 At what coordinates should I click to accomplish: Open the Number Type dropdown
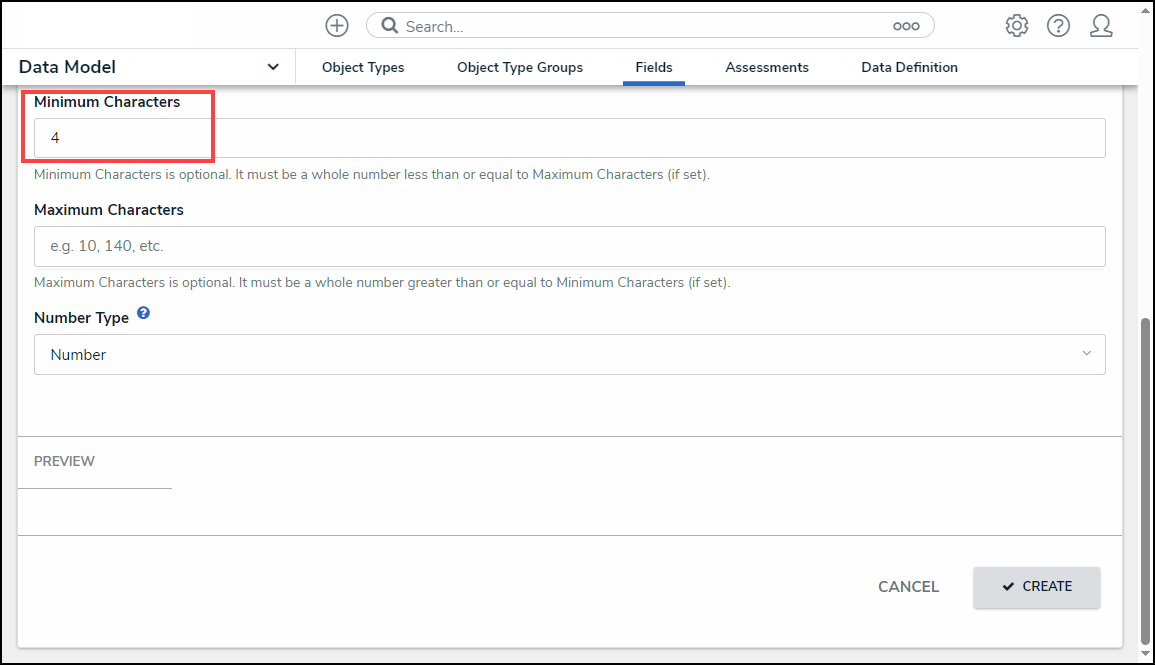click(569, 354)
